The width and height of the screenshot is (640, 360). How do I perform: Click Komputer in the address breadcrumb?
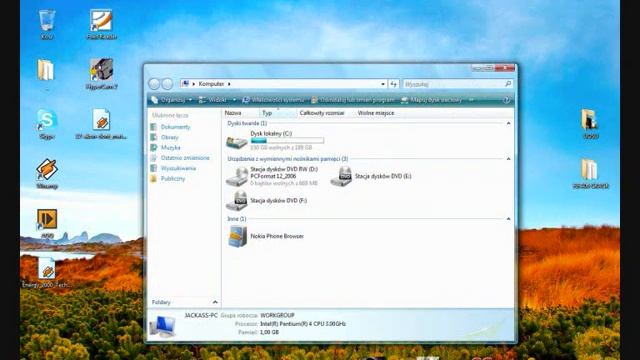[211, 84]
